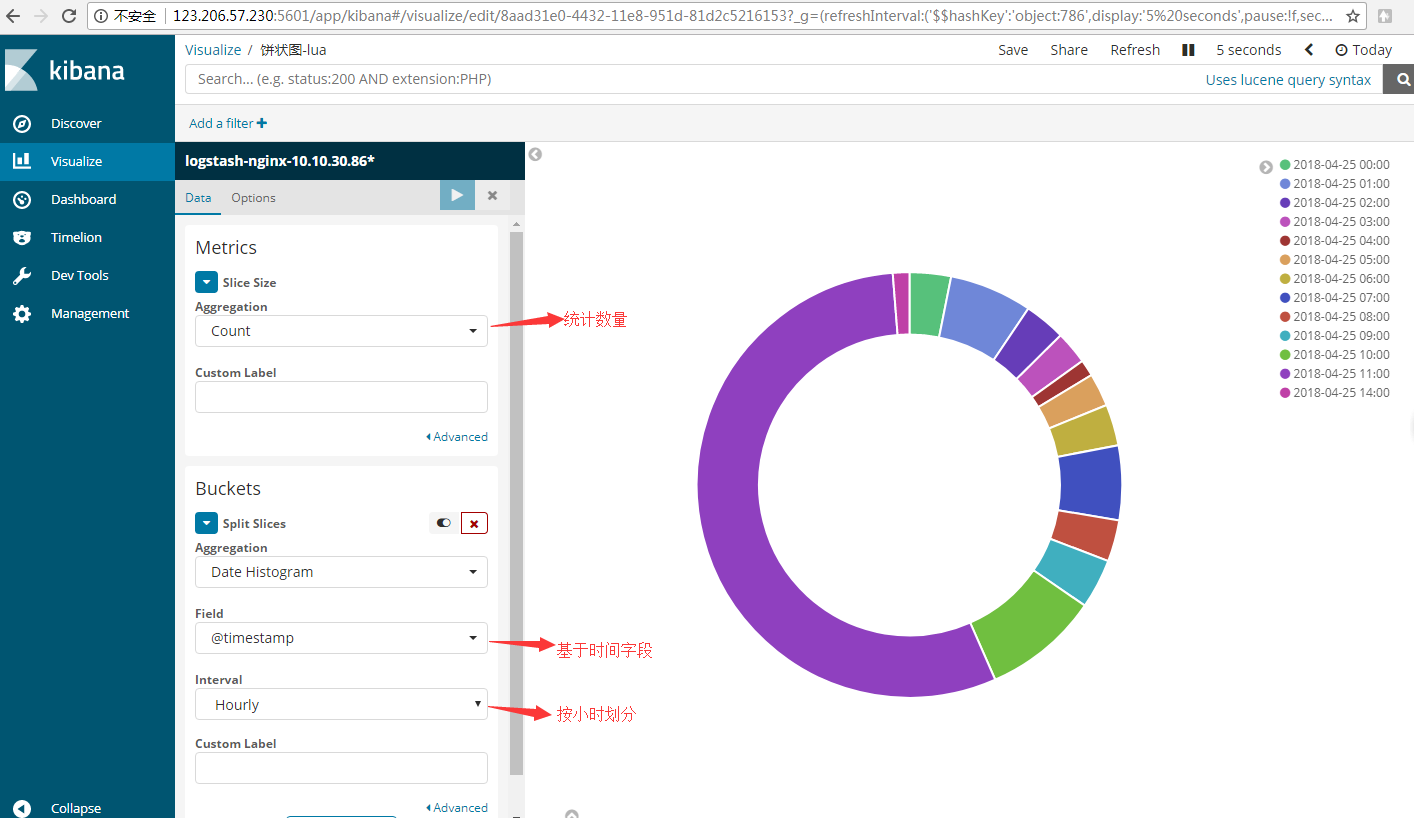Click the Buckets Custom Label input
The height and width of the screenshot is (818, 1414).
coord(341,768)
